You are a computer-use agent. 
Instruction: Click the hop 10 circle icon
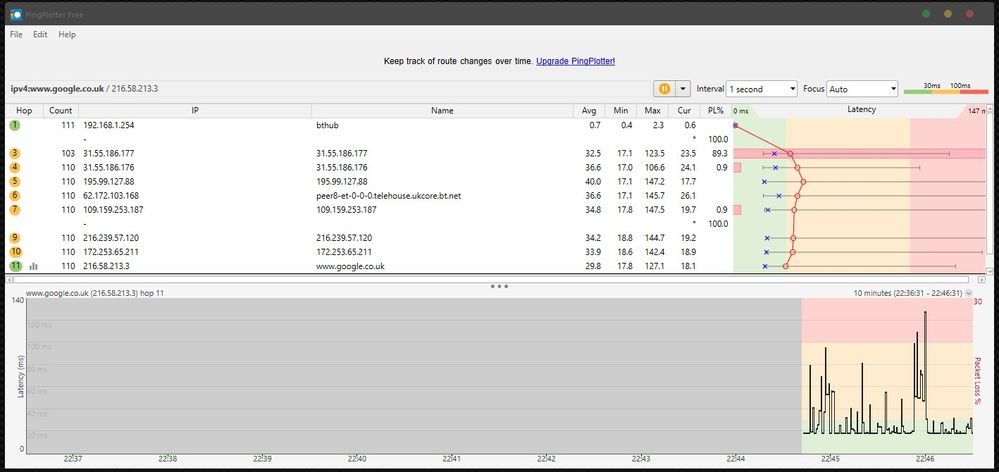15,252
